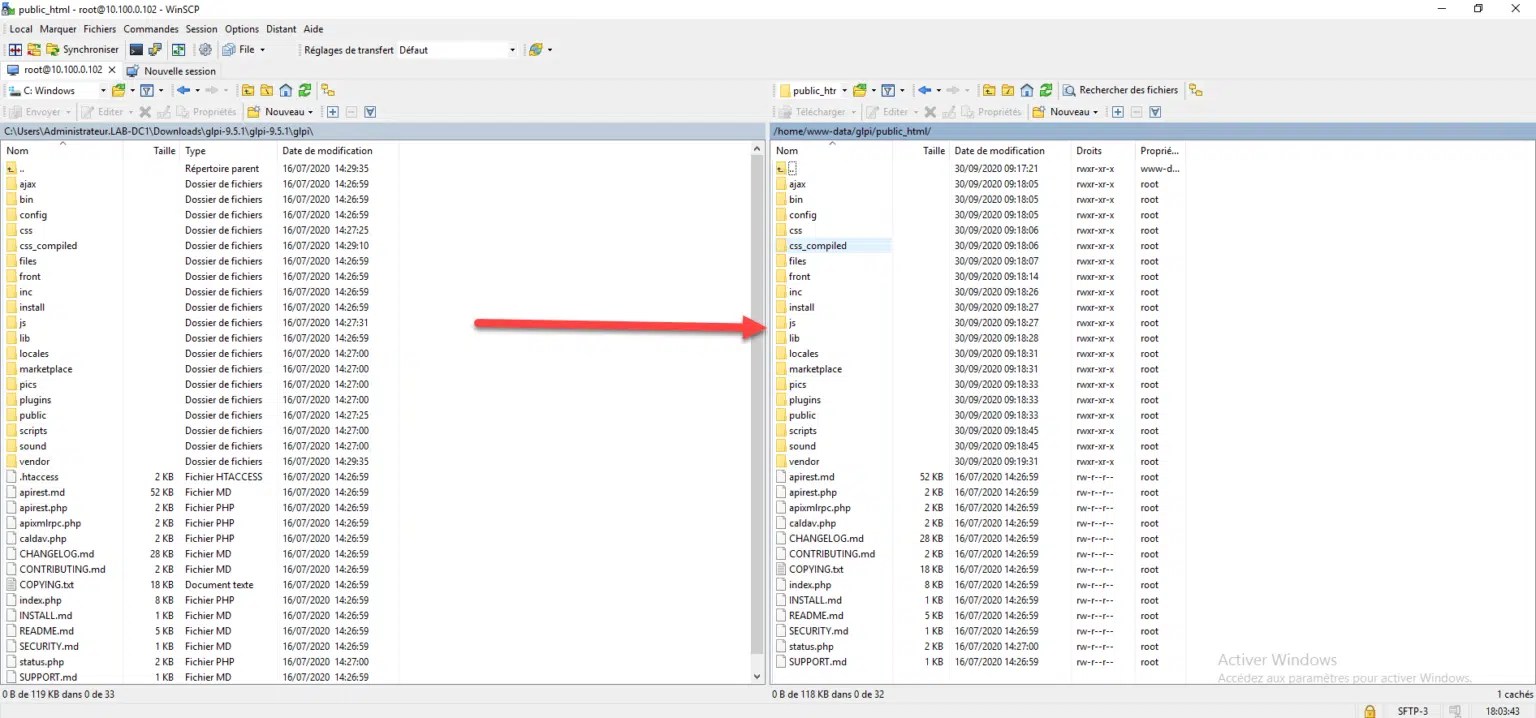Open the Marquer menu
Image resolution: width=1536 pixels, height=718 pixels.
point(58,29)
